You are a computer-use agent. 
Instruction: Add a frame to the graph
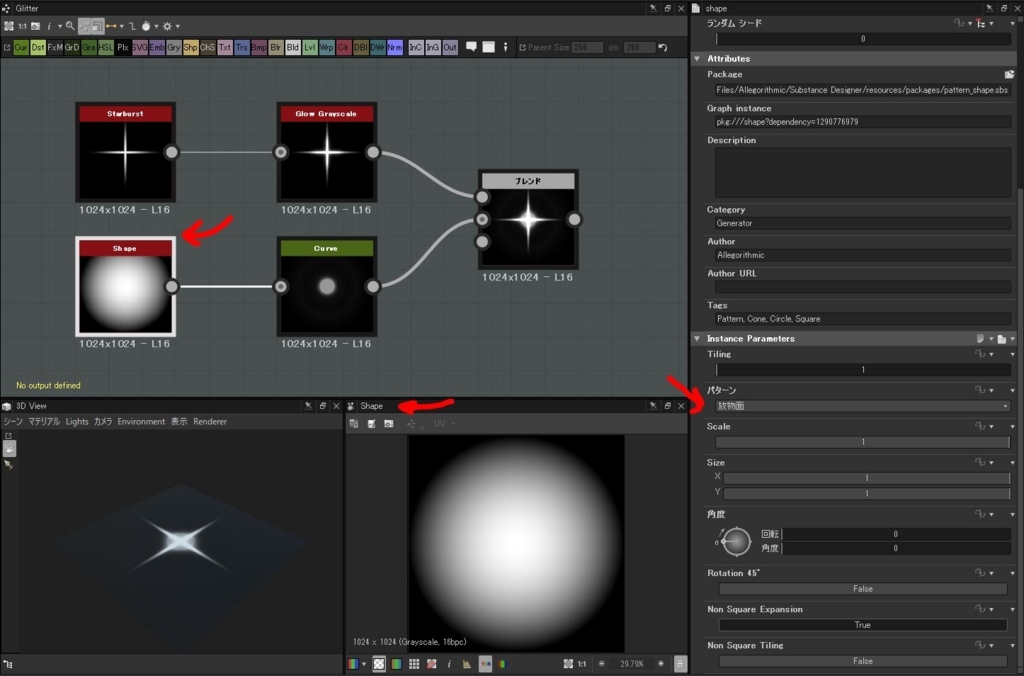coord(488,47)
